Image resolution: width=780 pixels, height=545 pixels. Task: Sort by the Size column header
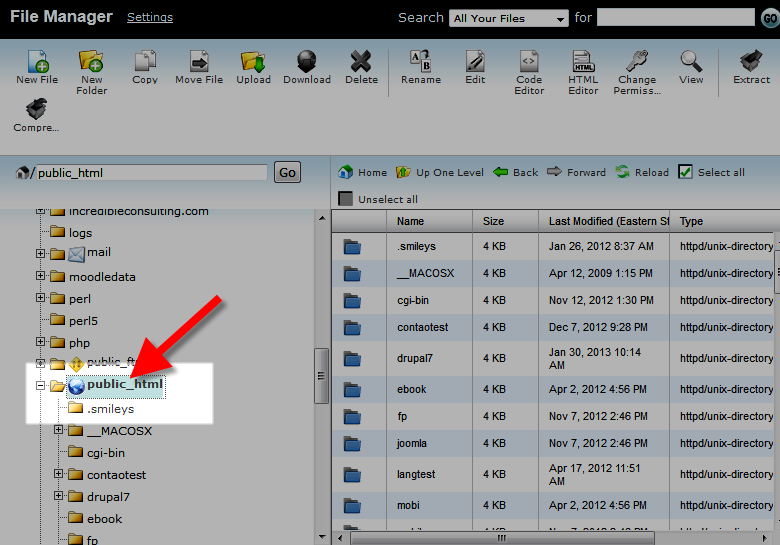coord(493,221)
